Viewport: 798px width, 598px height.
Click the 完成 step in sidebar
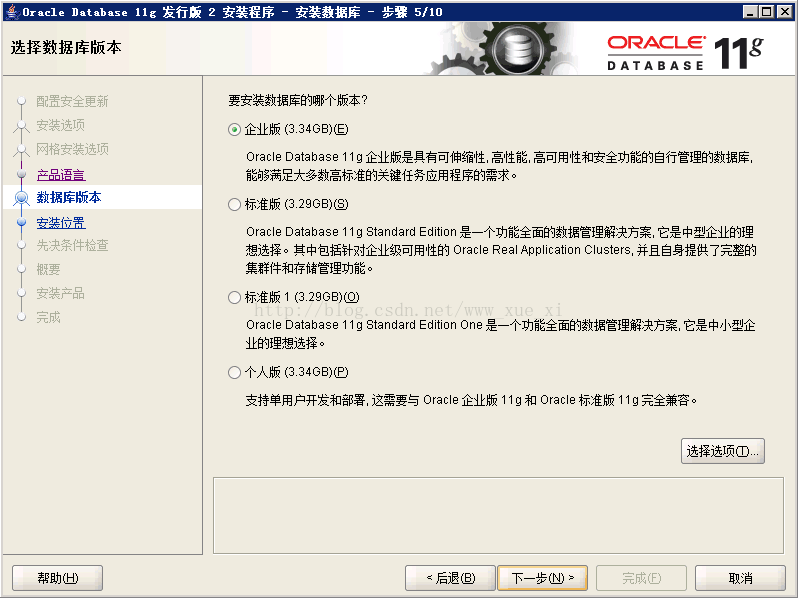48,318
